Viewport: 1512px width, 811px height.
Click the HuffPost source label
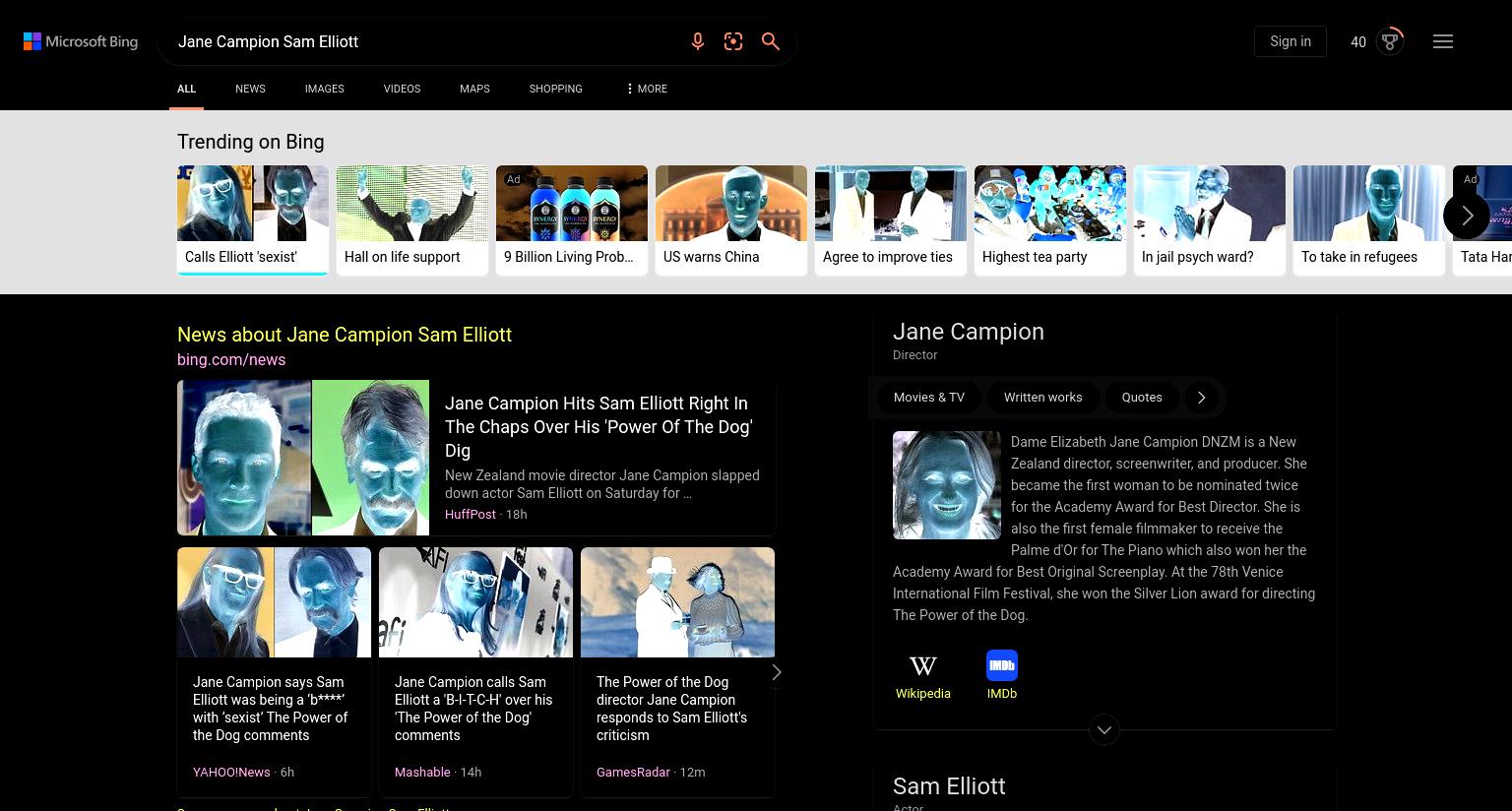coord(471,514)
